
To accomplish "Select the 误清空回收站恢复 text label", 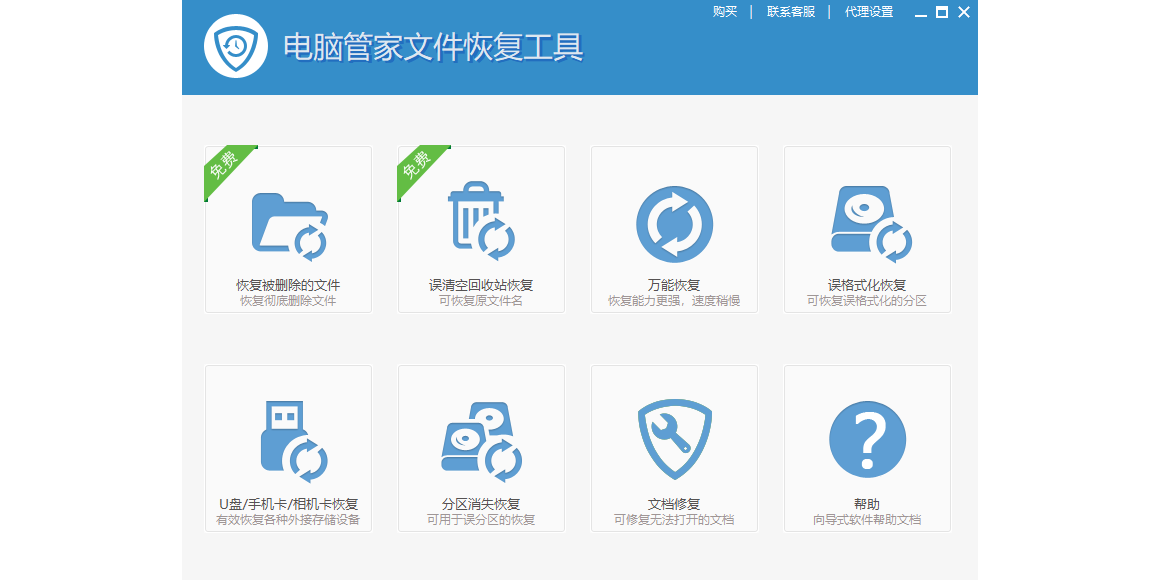I will click(x=481, y=285).
